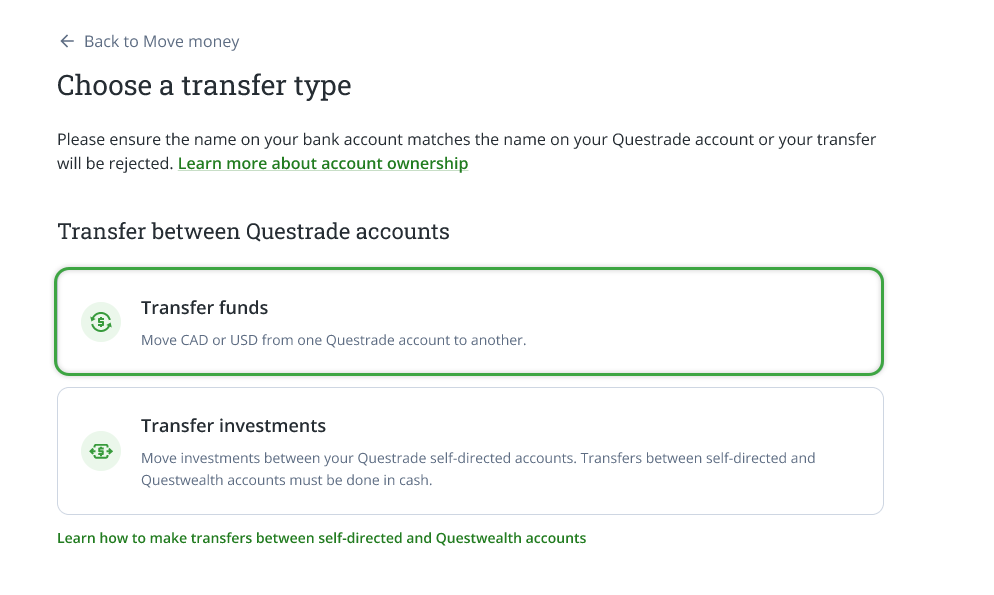
Task: Click the investments transfer icon beside Transfer investments
Action: pyautogui.click(x=100, y=451)
